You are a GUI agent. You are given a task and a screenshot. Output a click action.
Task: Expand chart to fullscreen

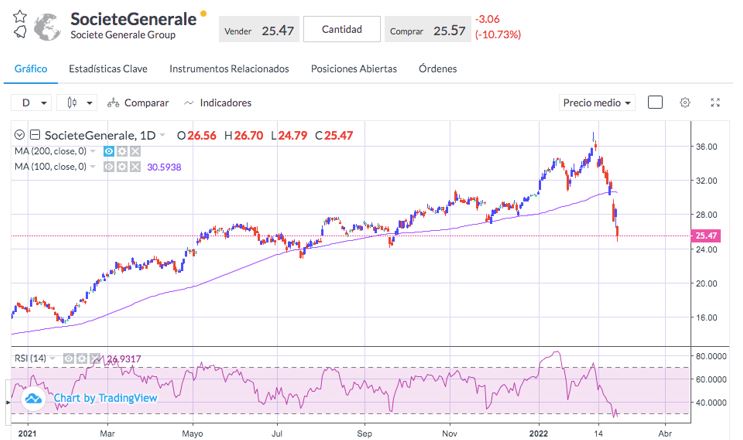(x=715, y=102)
